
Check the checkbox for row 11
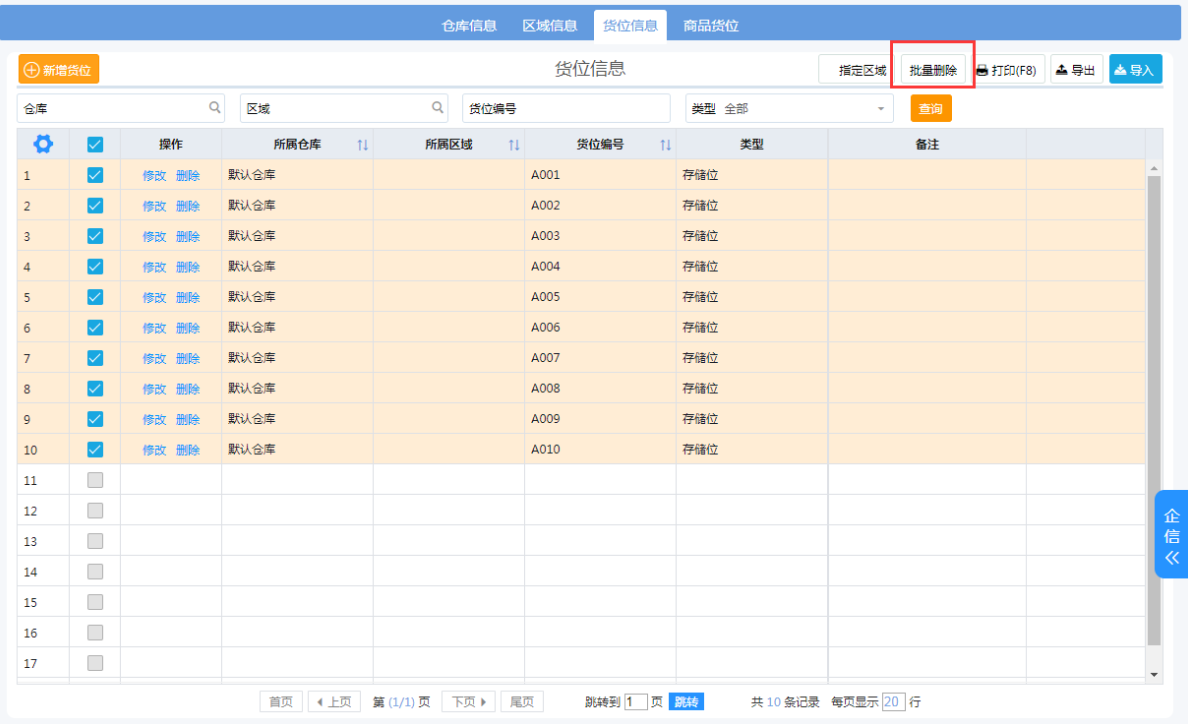pos(95,480)
